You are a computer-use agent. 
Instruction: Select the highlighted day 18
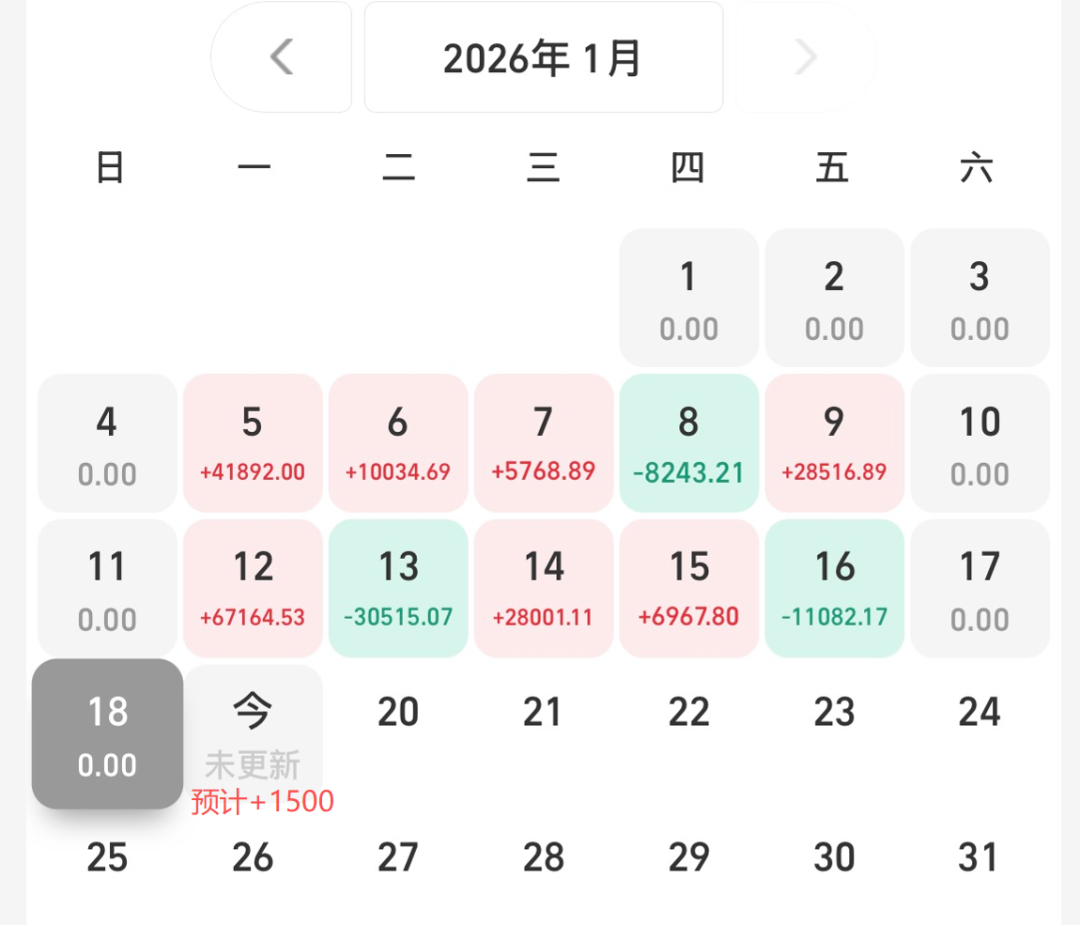(x=107, y=734)
